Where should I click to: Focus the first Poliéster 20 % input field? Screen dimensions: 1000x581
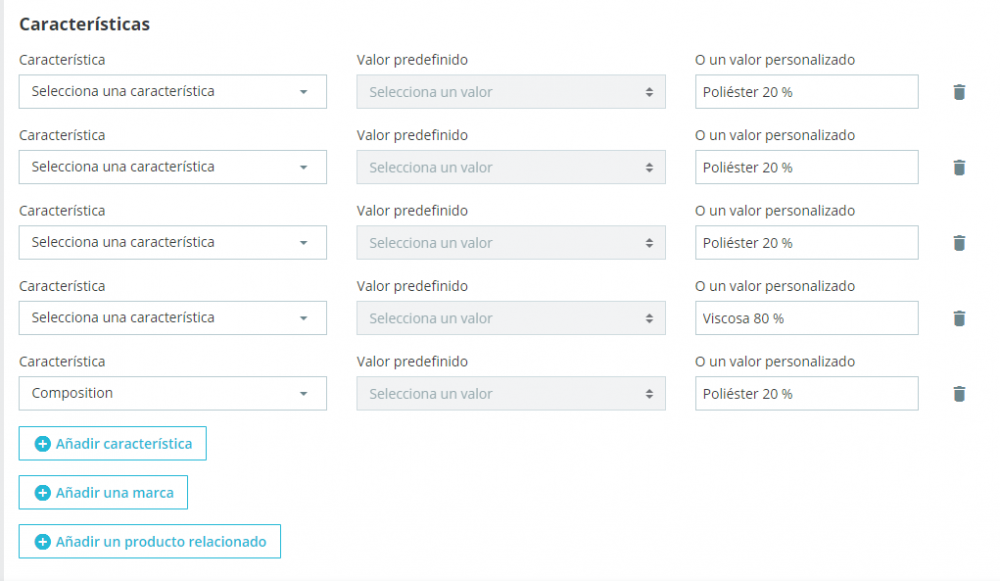click(806, 92)
